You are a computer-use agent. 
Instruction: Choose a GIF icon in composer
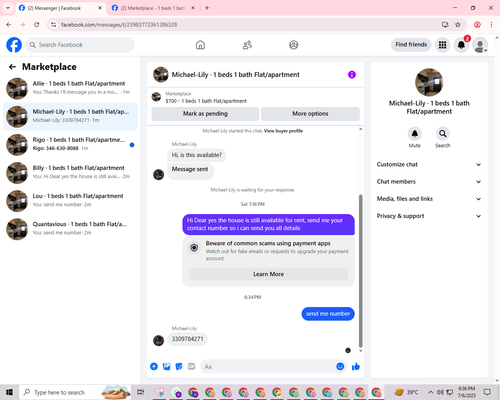tap(191, 367)
